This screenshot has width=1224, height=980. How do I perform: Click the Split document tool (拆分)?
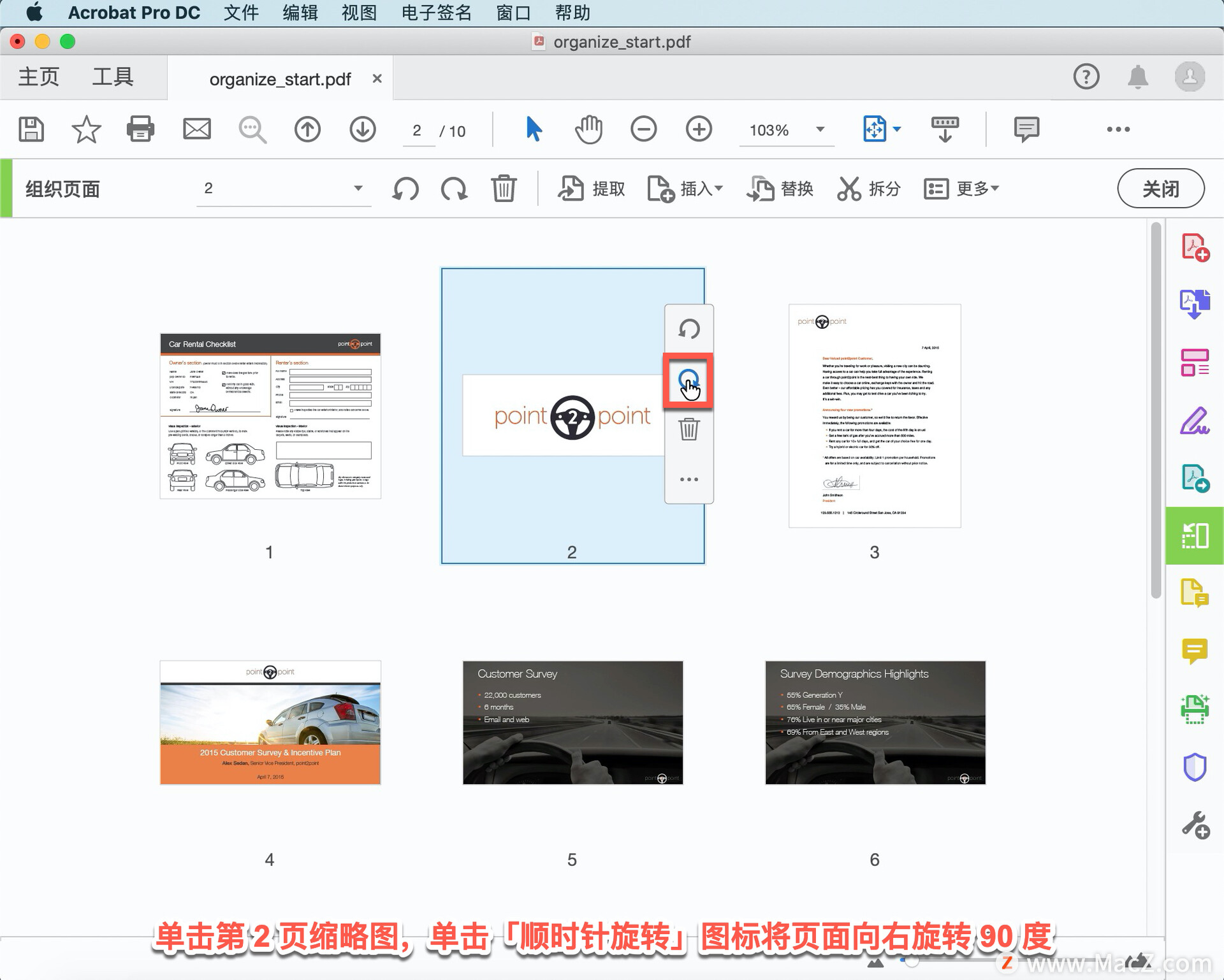click(868, 189)
